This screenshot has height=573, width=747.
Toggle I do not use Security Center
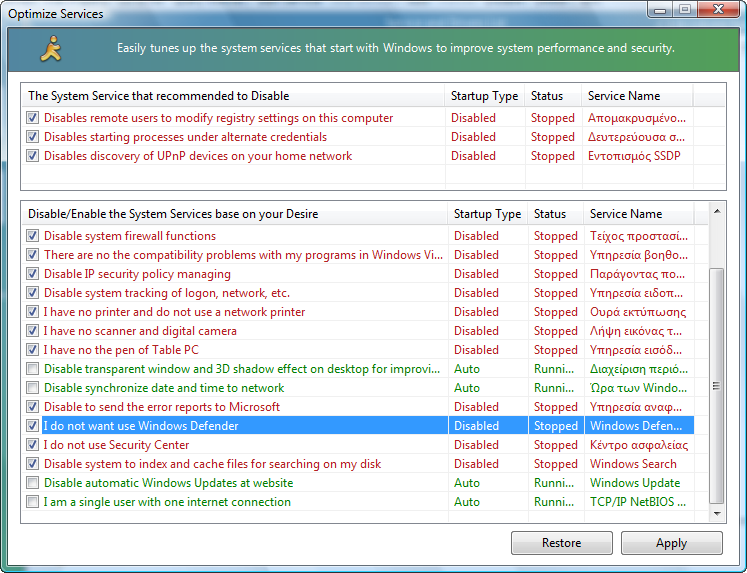pyautogui.click(x=33, y=445)
